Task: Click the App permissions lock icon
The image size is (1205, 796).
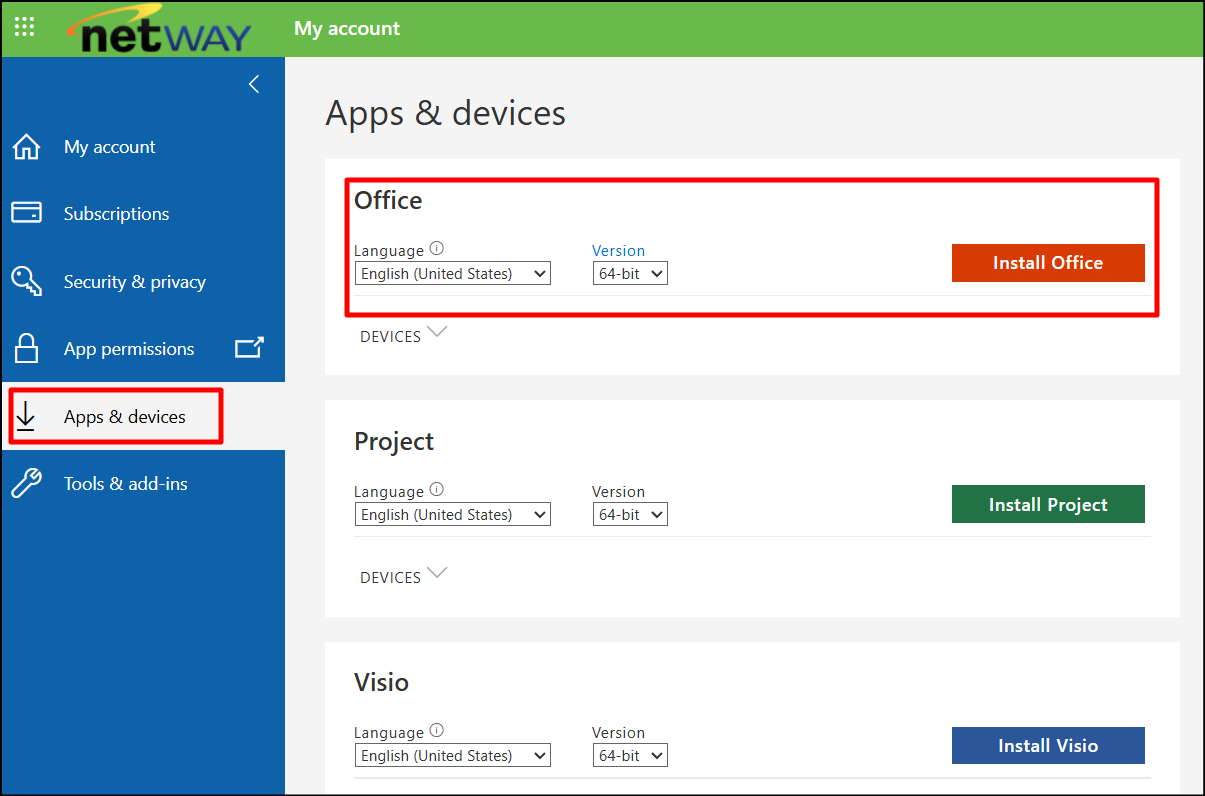Action: 26,348
